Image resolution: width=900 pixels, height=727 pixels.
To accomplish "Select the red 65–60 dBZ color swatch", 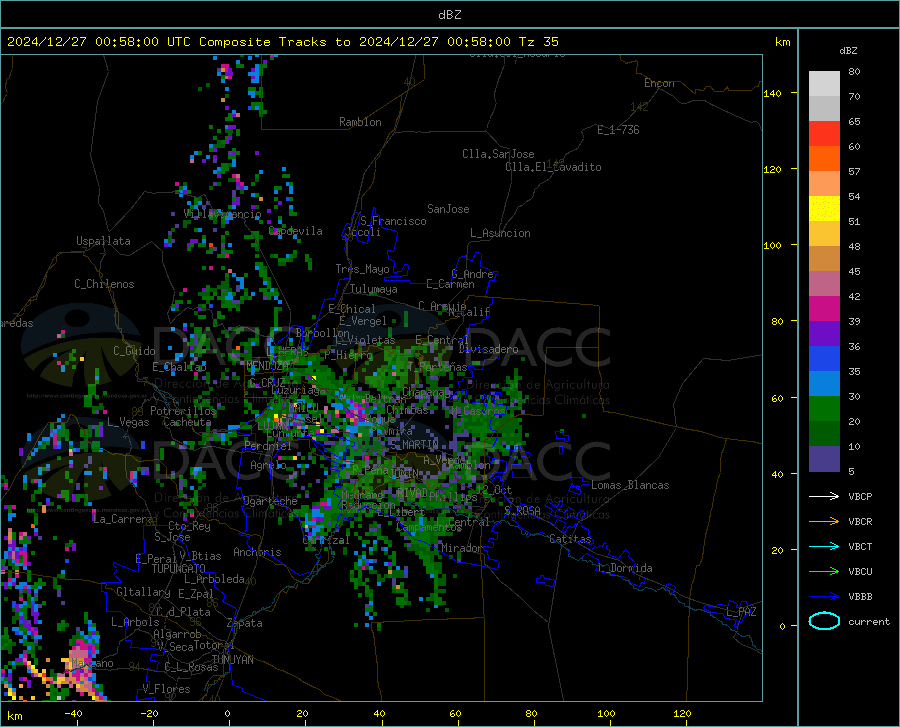I will click(x=824, y=133).
